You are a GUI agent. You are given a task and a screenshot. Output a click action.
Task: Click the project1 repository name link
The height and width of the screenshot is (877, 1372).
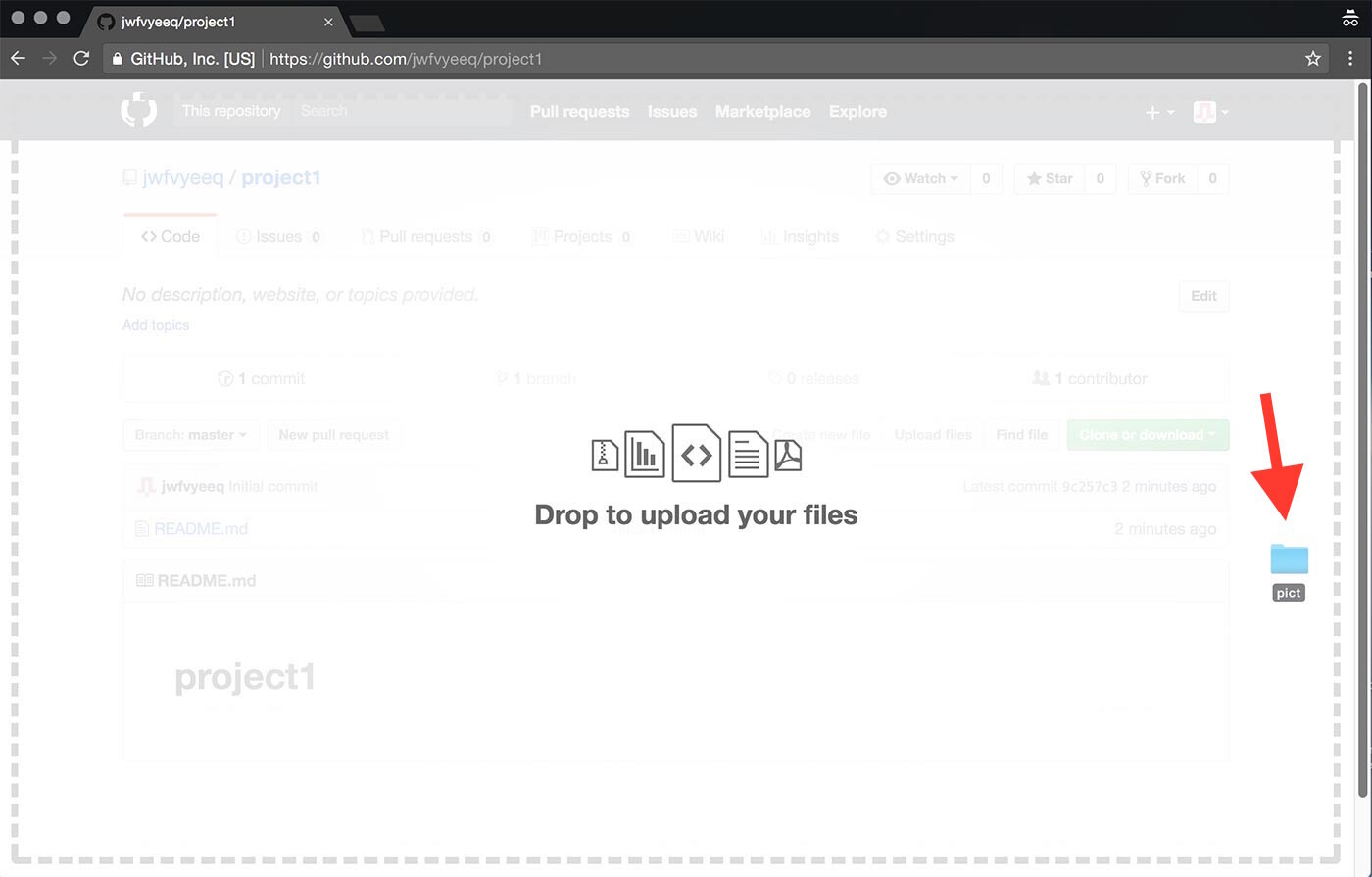pyautogui.click(x=281, y=178)
